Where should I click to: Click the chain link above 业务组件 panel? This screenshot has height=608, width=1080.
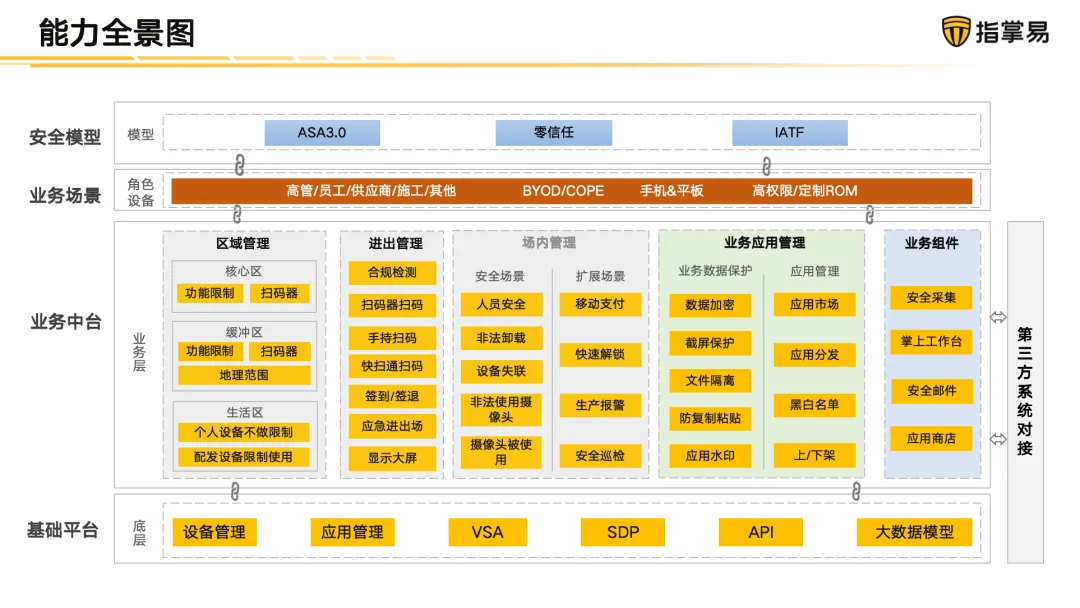870,214
